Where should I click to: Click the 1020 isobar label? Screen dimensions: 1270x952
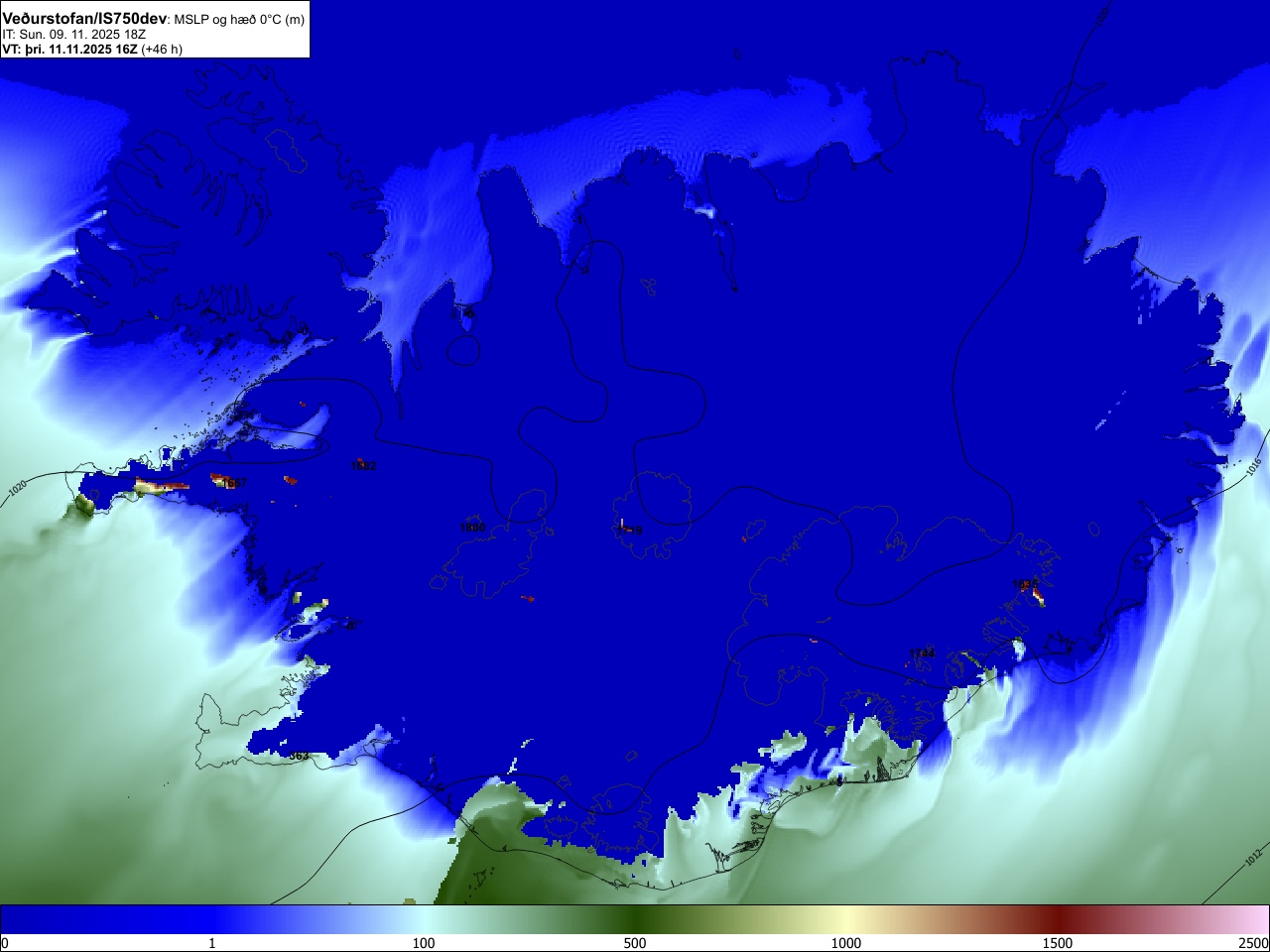(17, 490)
